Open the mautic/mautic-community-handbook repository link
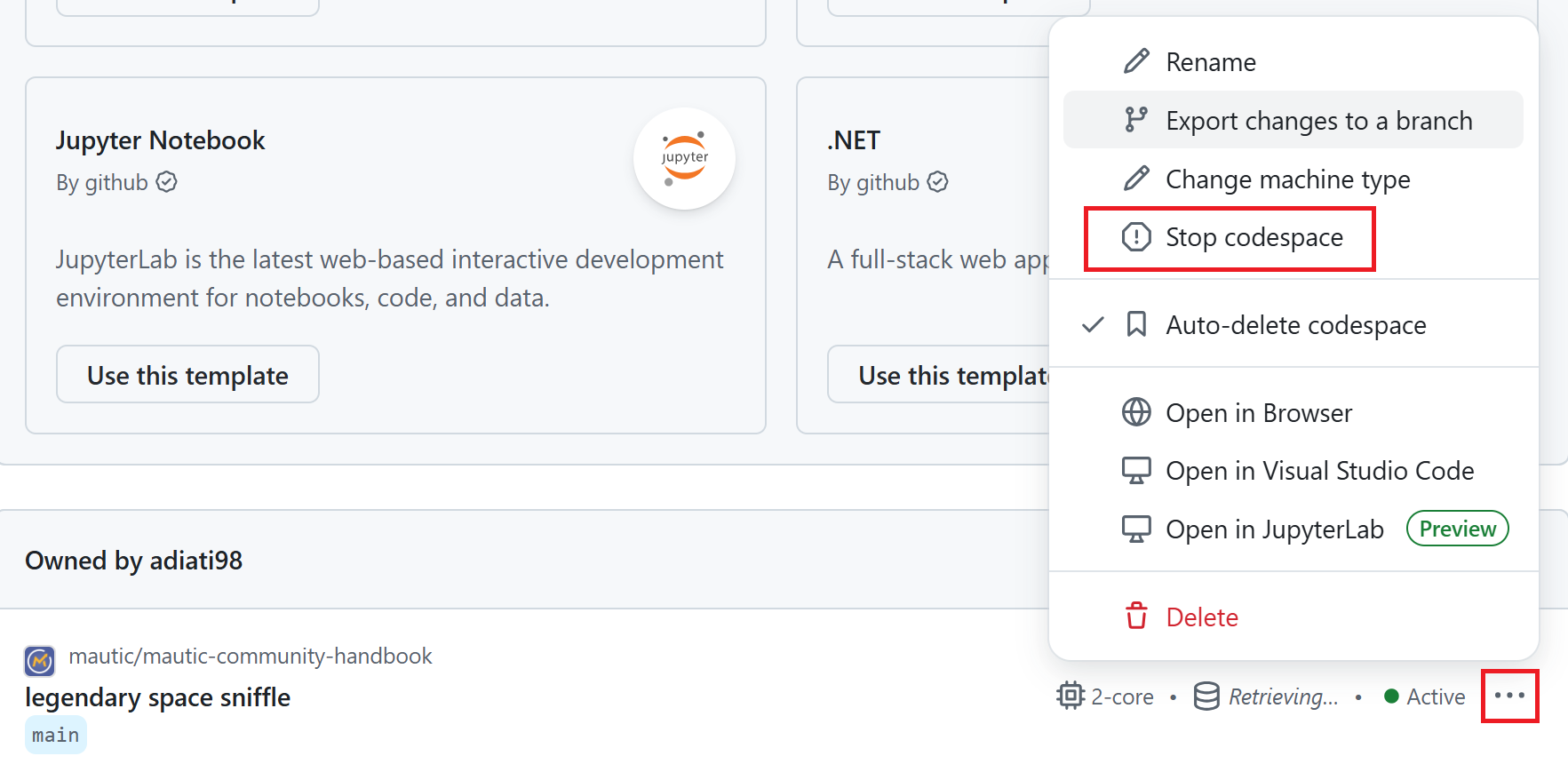Screen dimensions: 1568x772 [x=251, y=656]
